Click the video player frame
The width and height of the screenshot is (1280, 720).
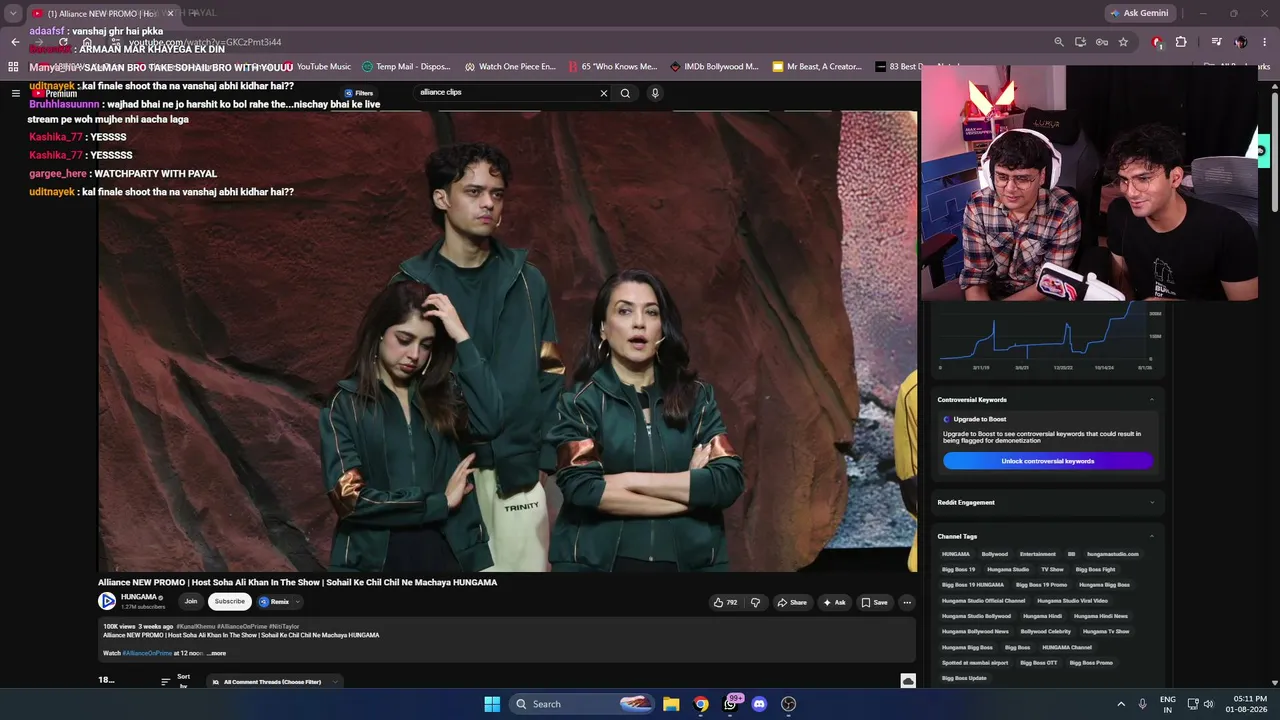507,341
